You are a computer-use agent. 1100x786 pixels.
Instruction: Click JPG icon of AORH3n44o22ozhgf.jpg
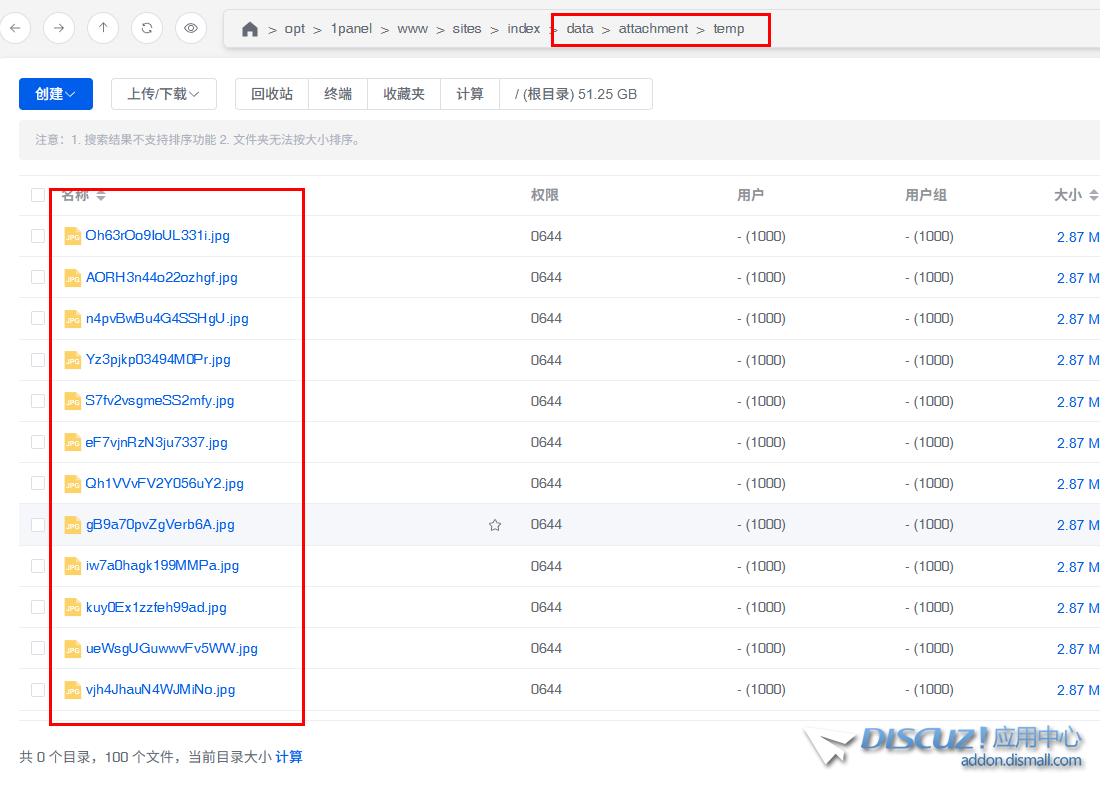(x=73, y=277)
